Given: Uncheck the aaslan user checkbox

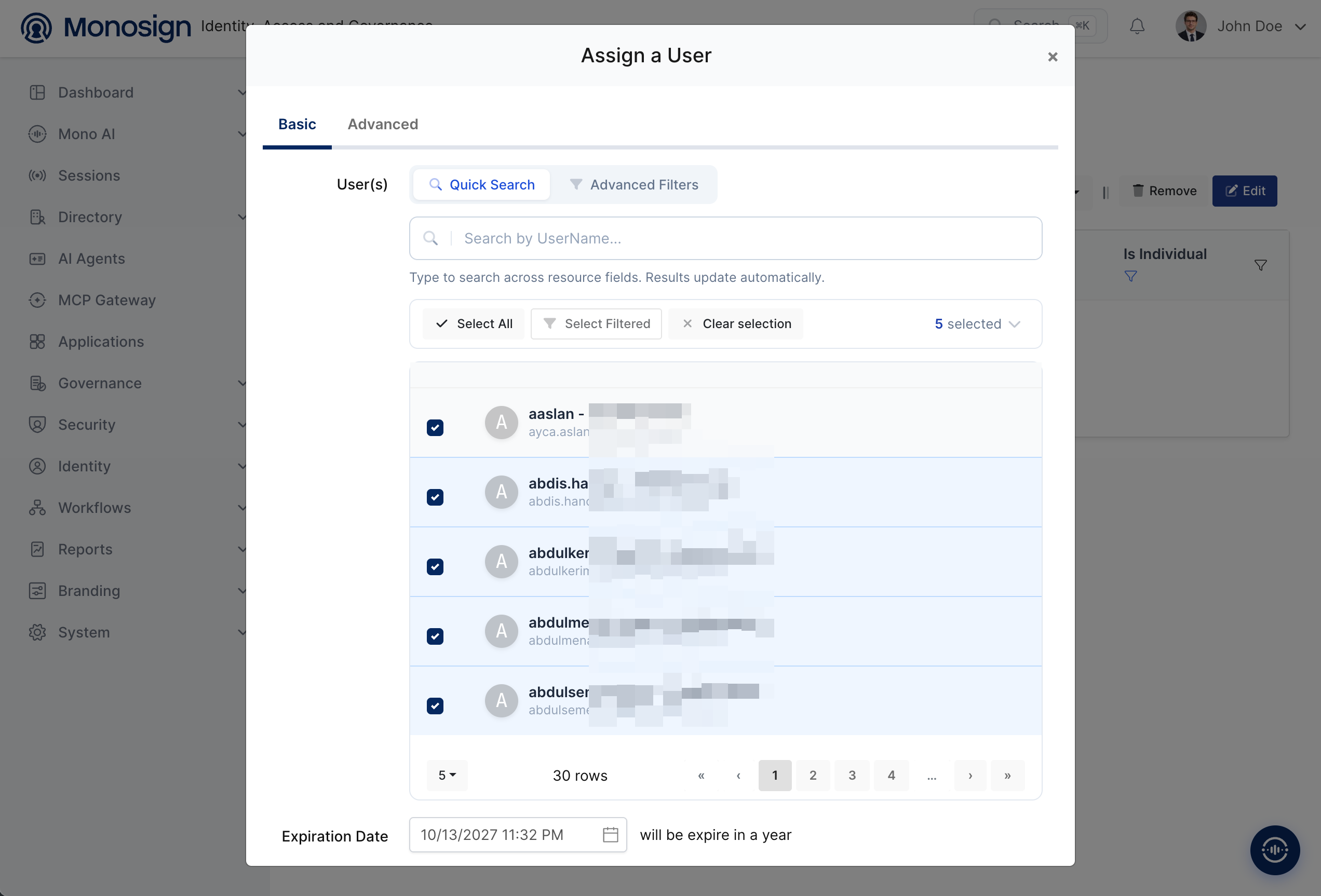Looking at the screenshot, I should tap(435, 428).
